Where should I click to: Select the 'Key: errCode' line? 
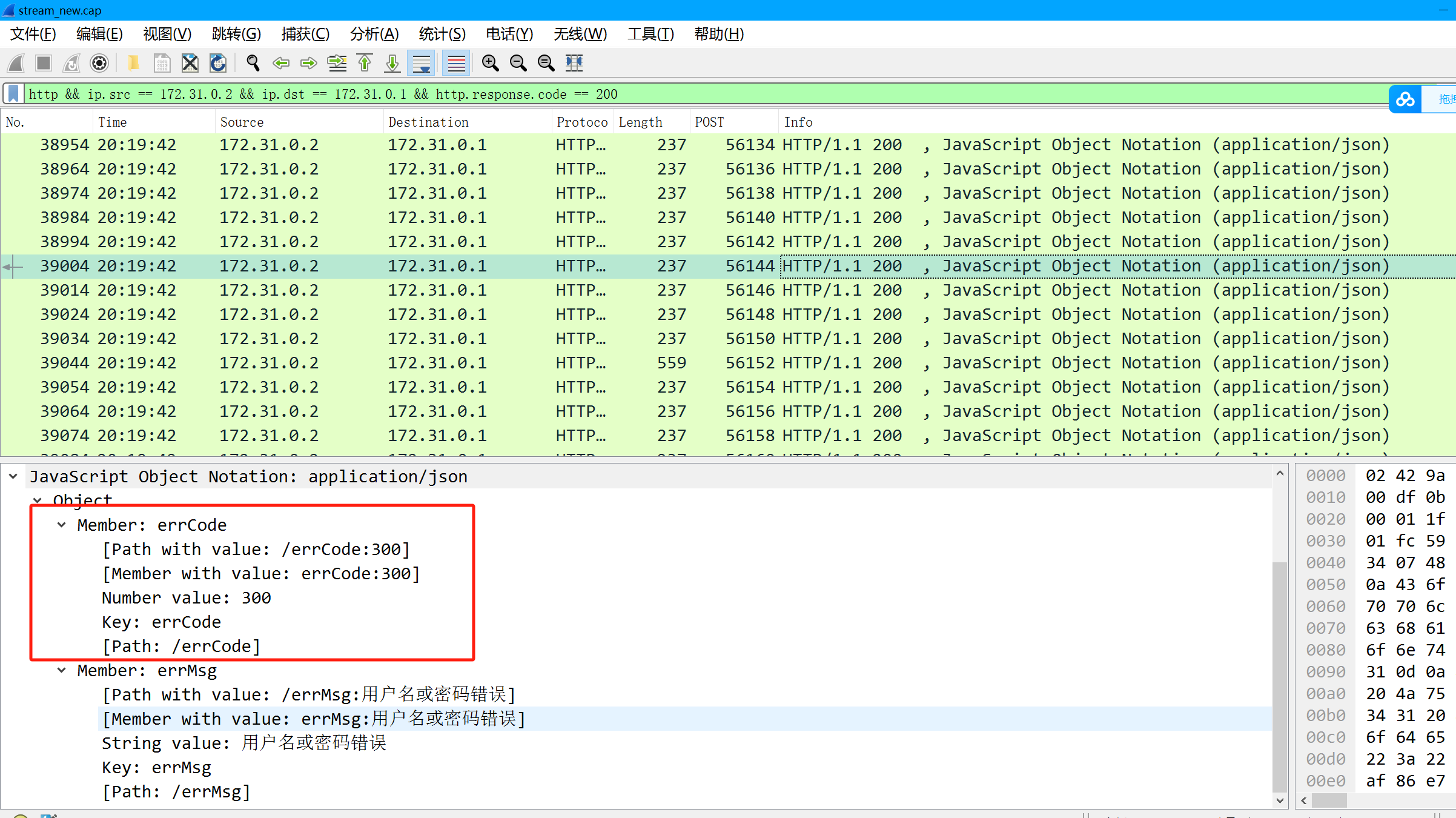tap(161, 622)
